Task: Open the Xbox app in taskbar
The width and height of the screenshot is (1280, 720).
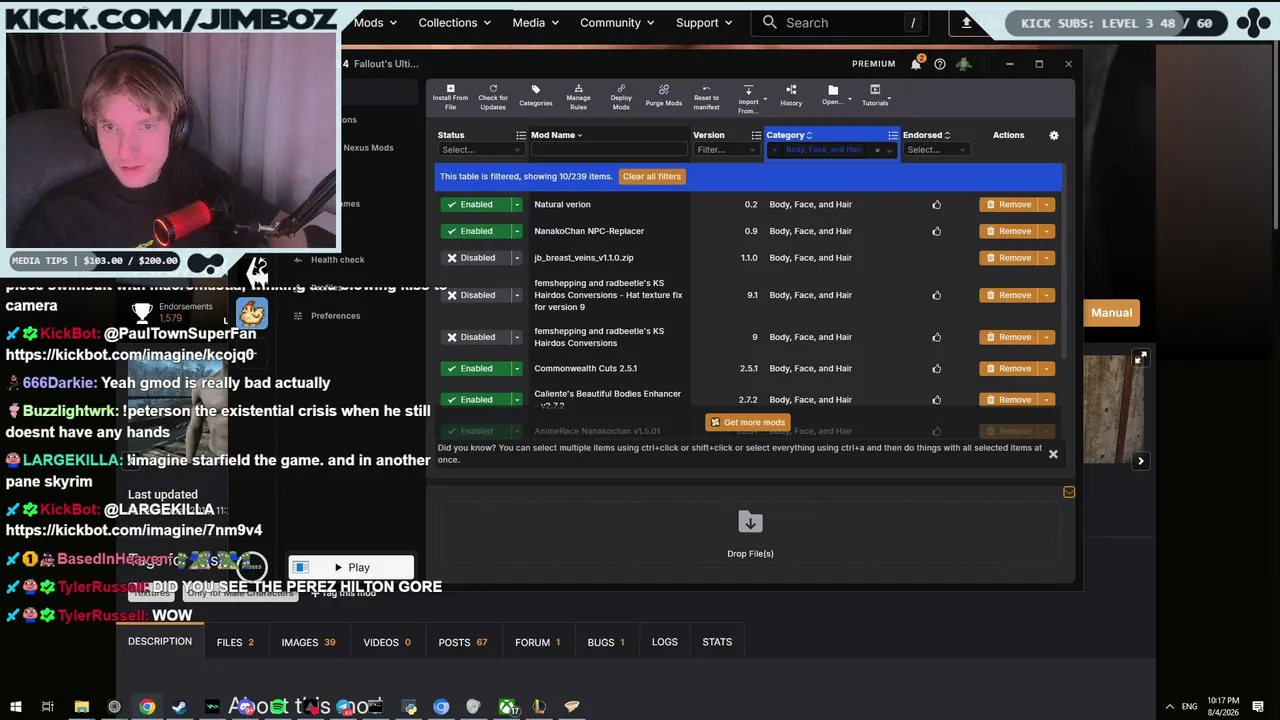Action: (x=507, y=707)
